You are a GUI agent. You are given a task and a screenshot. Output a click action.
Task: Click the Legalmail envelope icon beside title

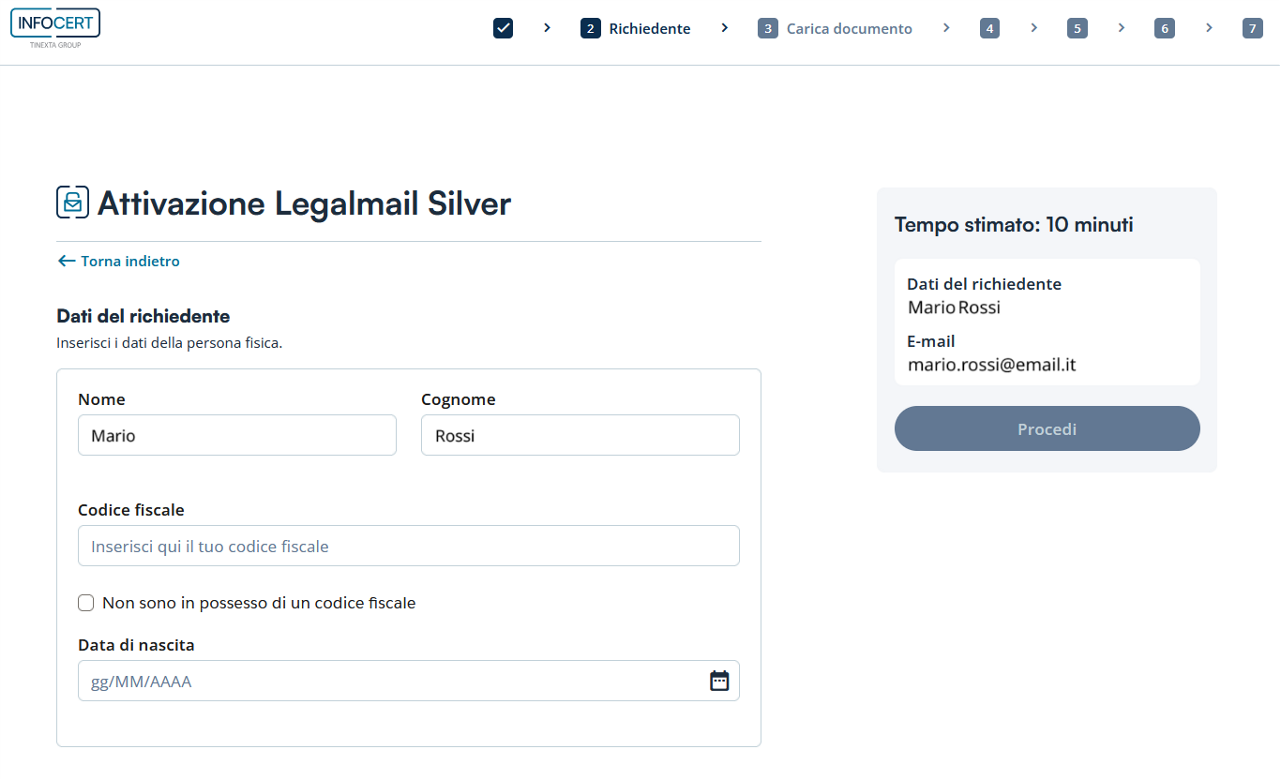coord(73,203)
